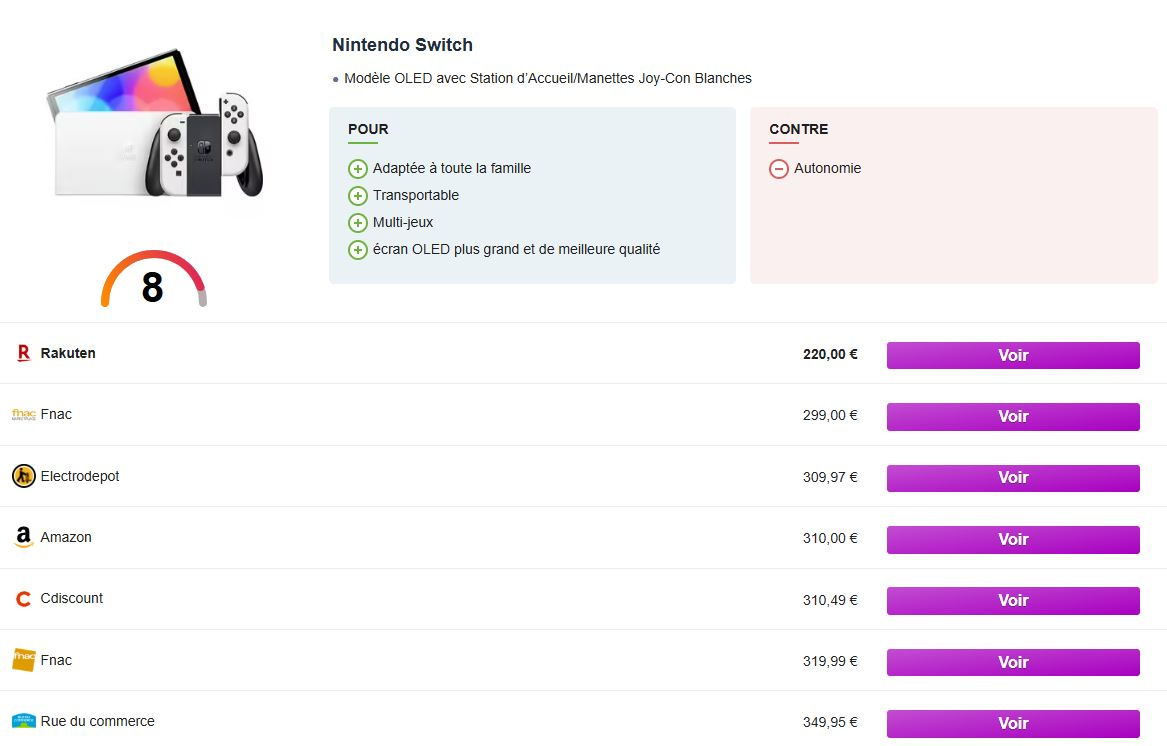Screen dimensions: 1167x746
Task: Click the 309,97 € price
Action: click(x=830, y=477)
